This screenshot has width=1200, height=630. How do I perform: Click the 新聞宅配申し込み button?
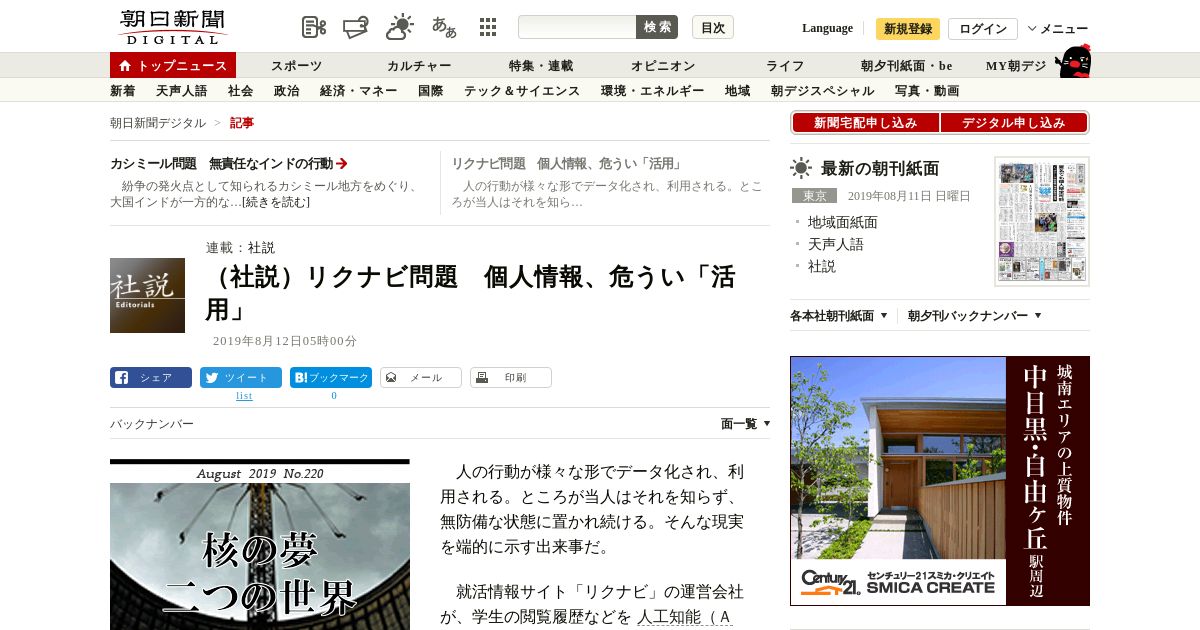pos(865,123)
